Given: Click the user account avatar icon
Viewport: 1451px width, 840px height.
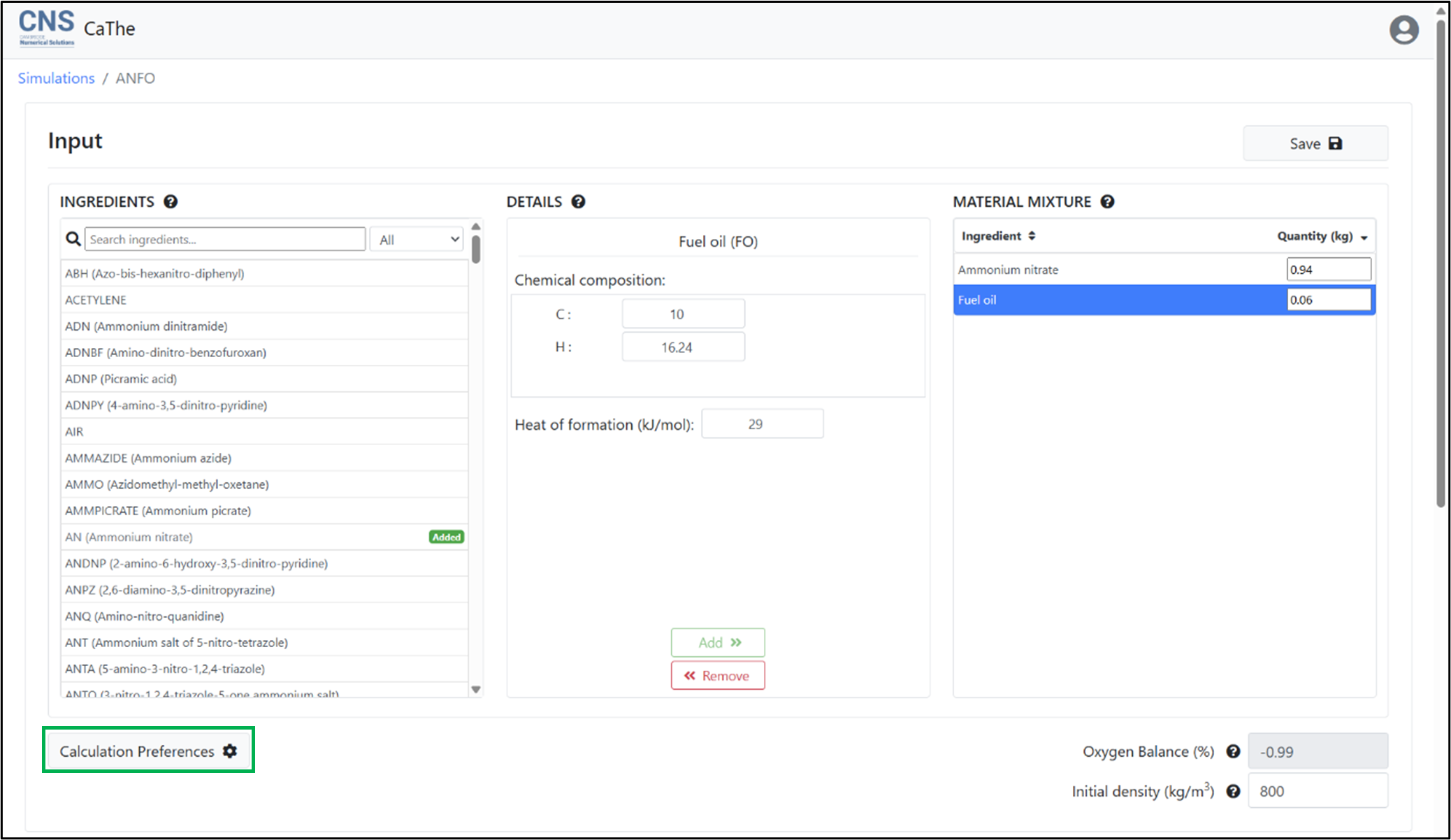Looking at the screenshot, I should tap(1403, 30).
